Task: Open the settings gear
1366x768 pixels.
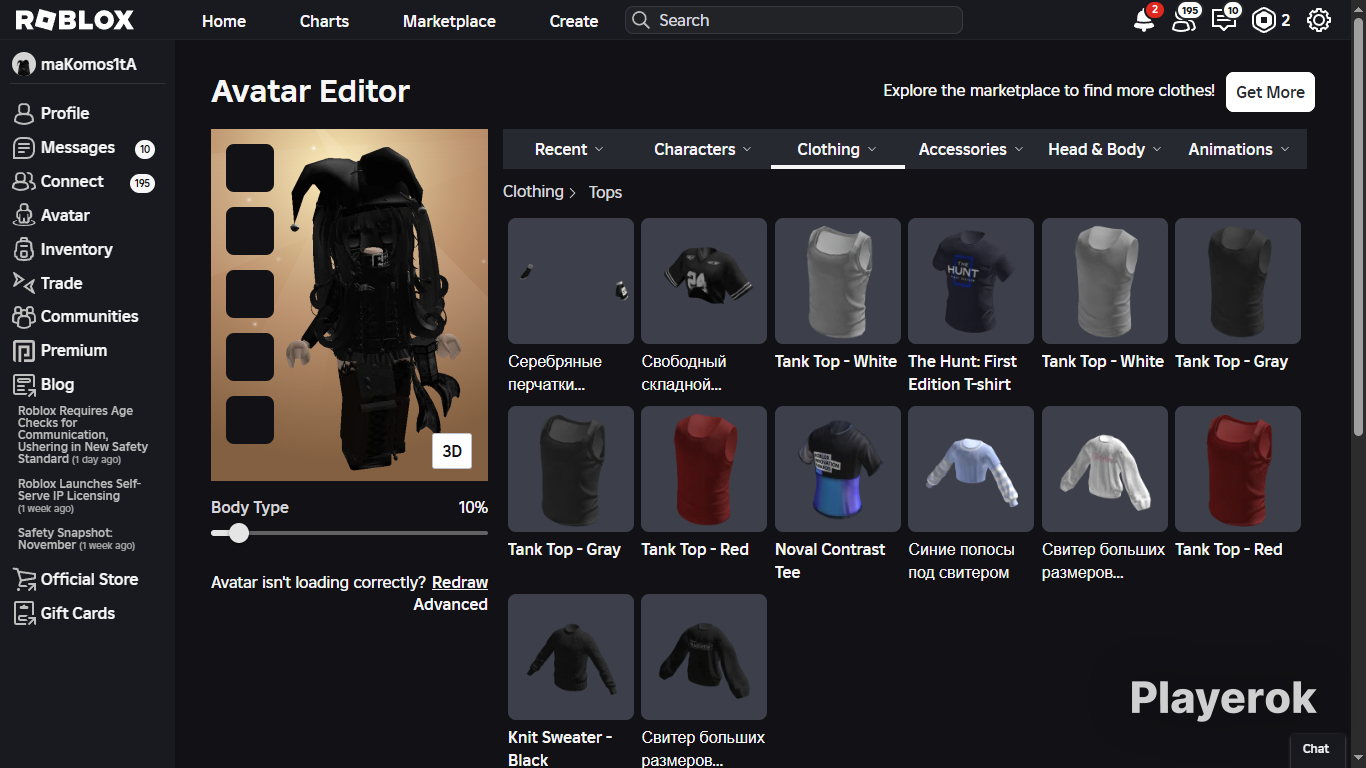Action: point(1319,20)
